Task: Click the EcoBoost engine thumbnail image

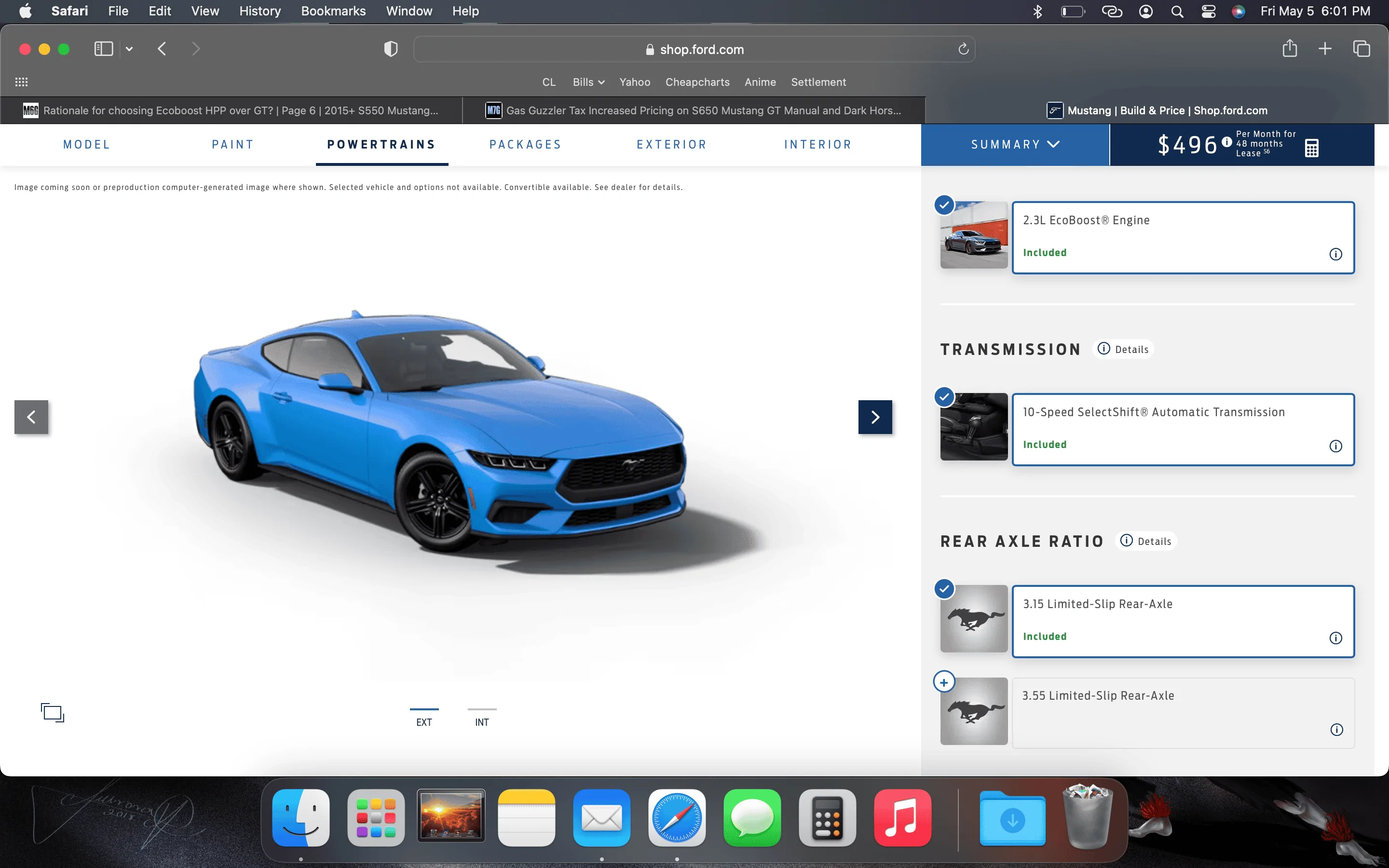Action: [973, 235]
